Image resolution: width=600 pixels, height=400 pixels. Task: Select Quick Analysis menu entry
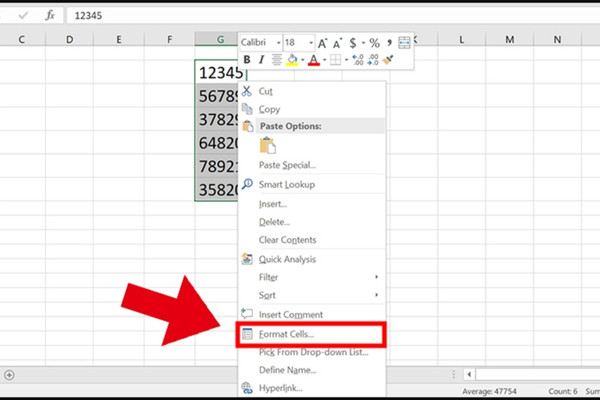pyautogui.click(x=312, y=259)
